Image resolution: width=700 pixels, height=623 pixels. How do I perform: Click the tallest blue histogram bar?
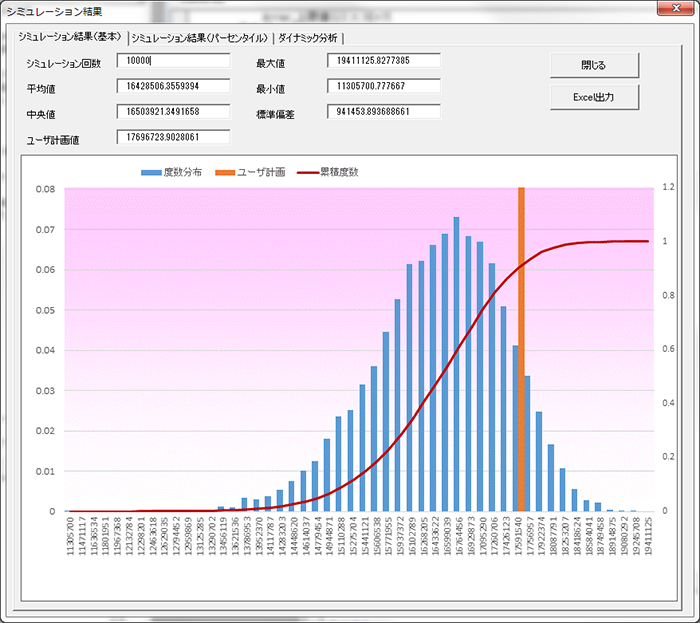point(456,364)
